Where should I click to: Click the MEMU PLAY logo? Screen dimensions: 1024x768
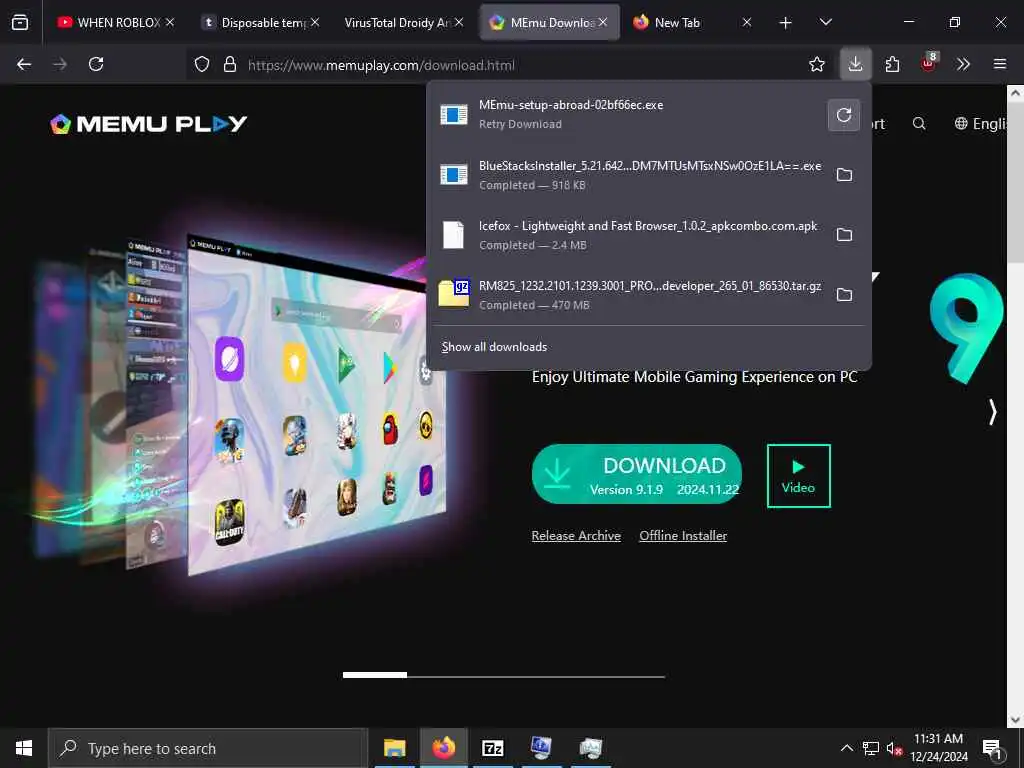149,123
